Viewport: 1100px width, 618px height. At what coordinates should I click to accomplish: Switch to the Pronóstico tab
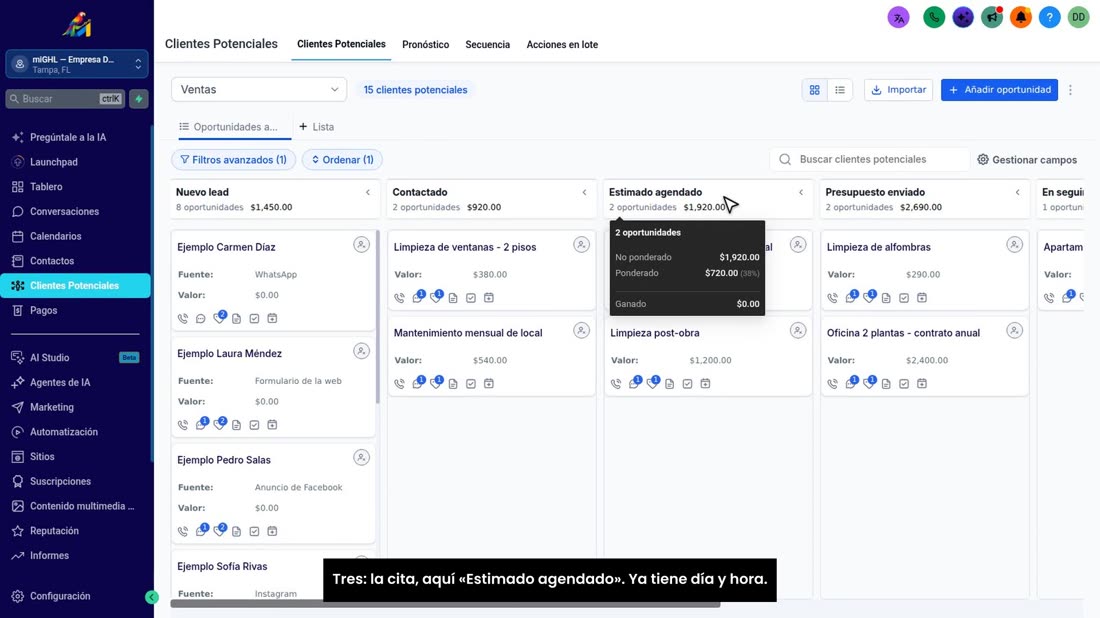click(426, 44)
